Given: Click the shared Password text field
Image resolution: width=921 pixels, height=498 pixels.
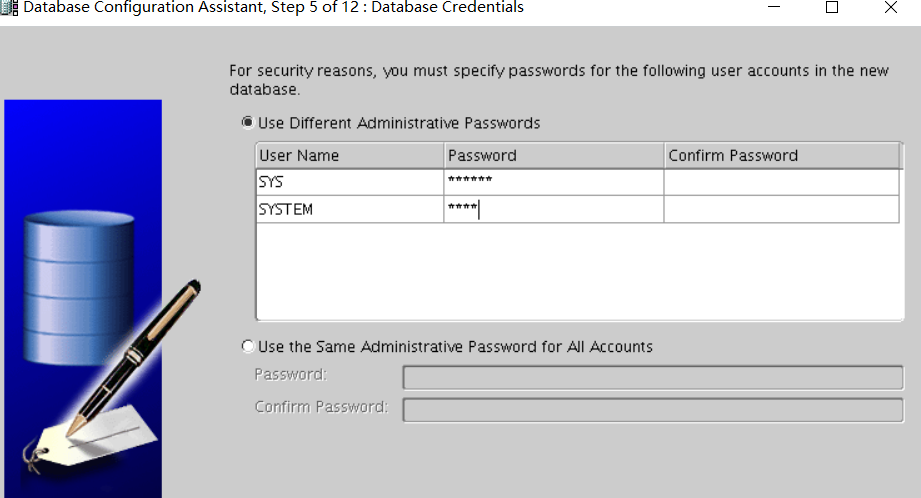Looking at the screenshot, I should (x=653, y=377).
